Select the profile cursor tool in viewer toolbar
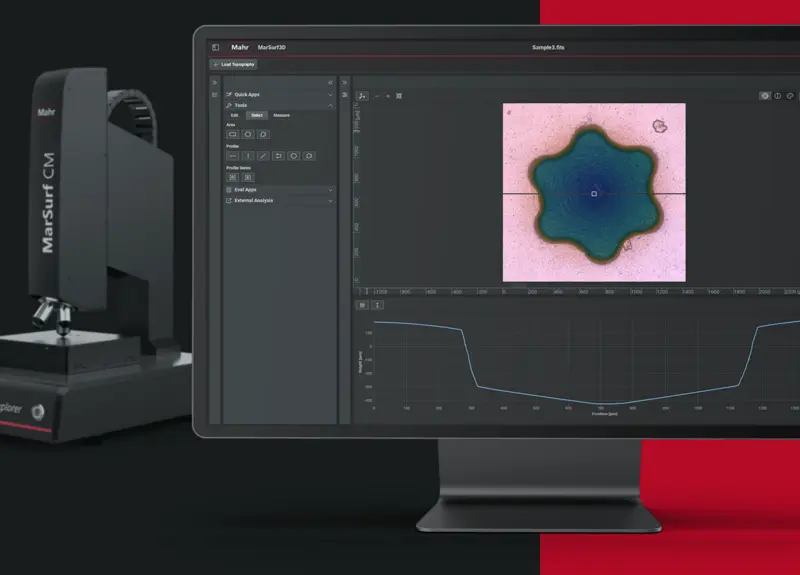 [x=362, y=96]
